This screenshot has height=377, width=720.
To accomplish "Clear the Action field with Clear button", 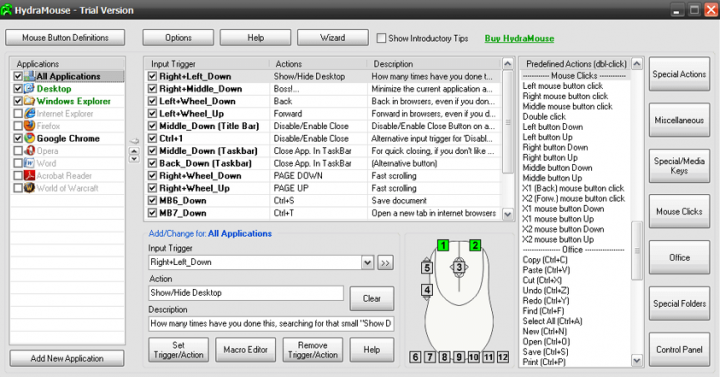I will coord(371,298).
